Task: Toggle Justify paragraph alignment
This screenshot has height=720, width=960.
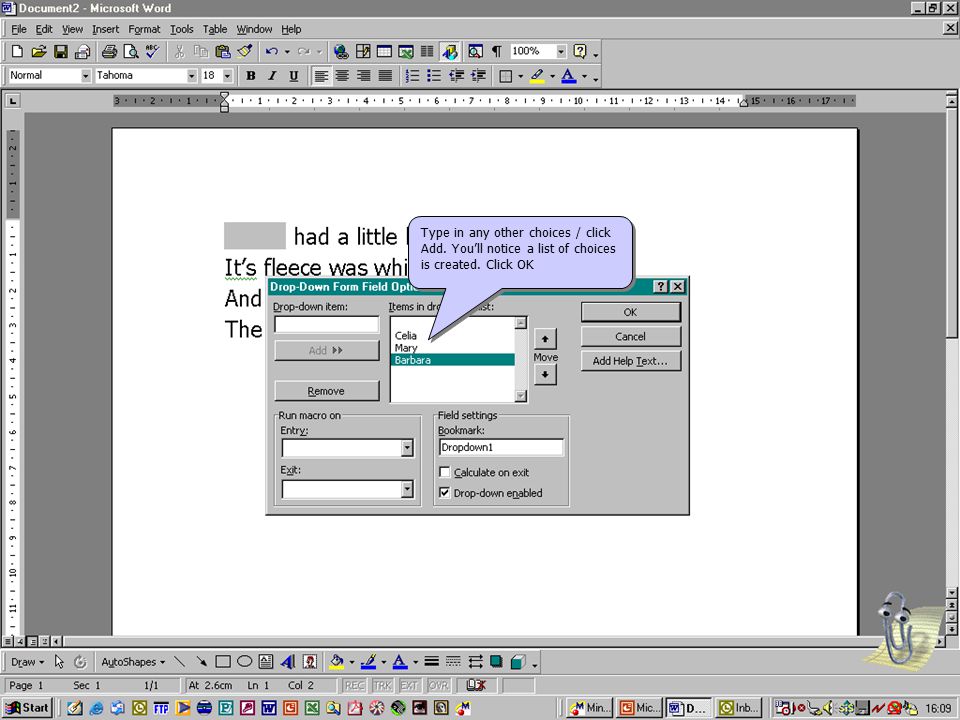Action: point(385,76)
